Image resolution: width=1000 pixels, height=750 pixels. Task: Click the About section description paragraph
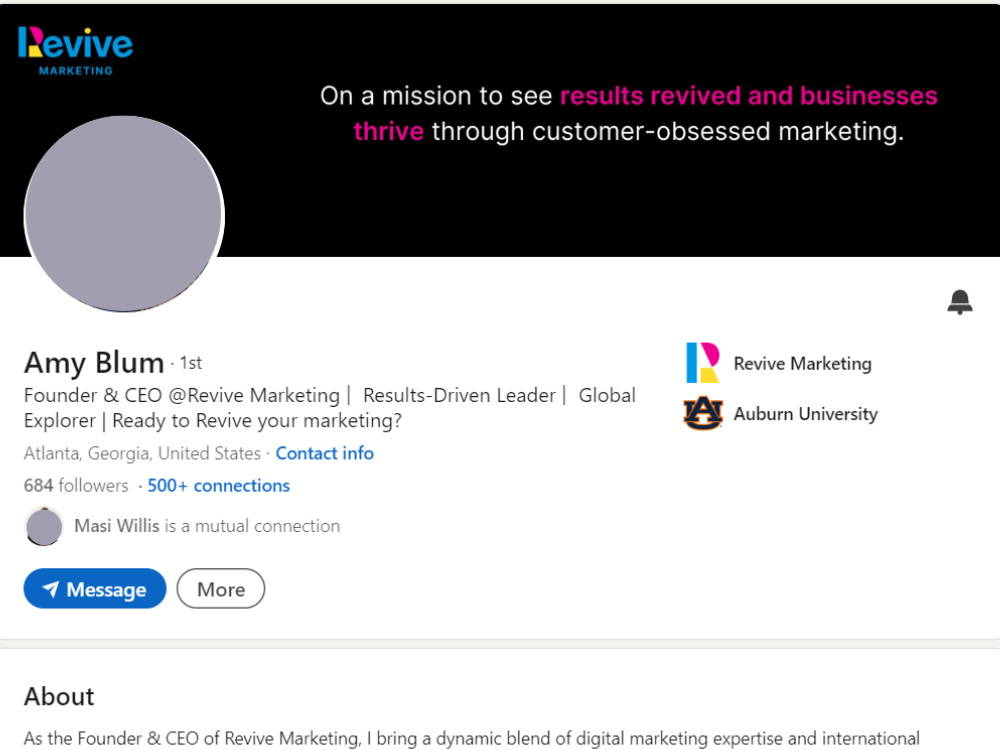[x=472, y=739]
